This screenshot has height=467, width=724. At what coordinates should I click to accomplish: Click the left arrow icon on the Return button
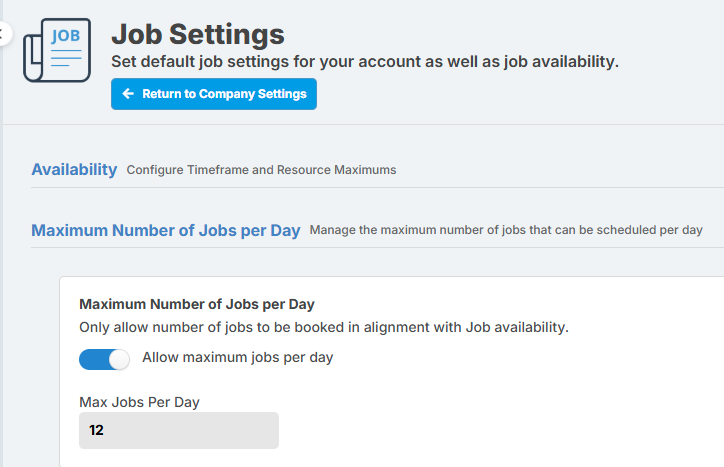click(128, 94)
